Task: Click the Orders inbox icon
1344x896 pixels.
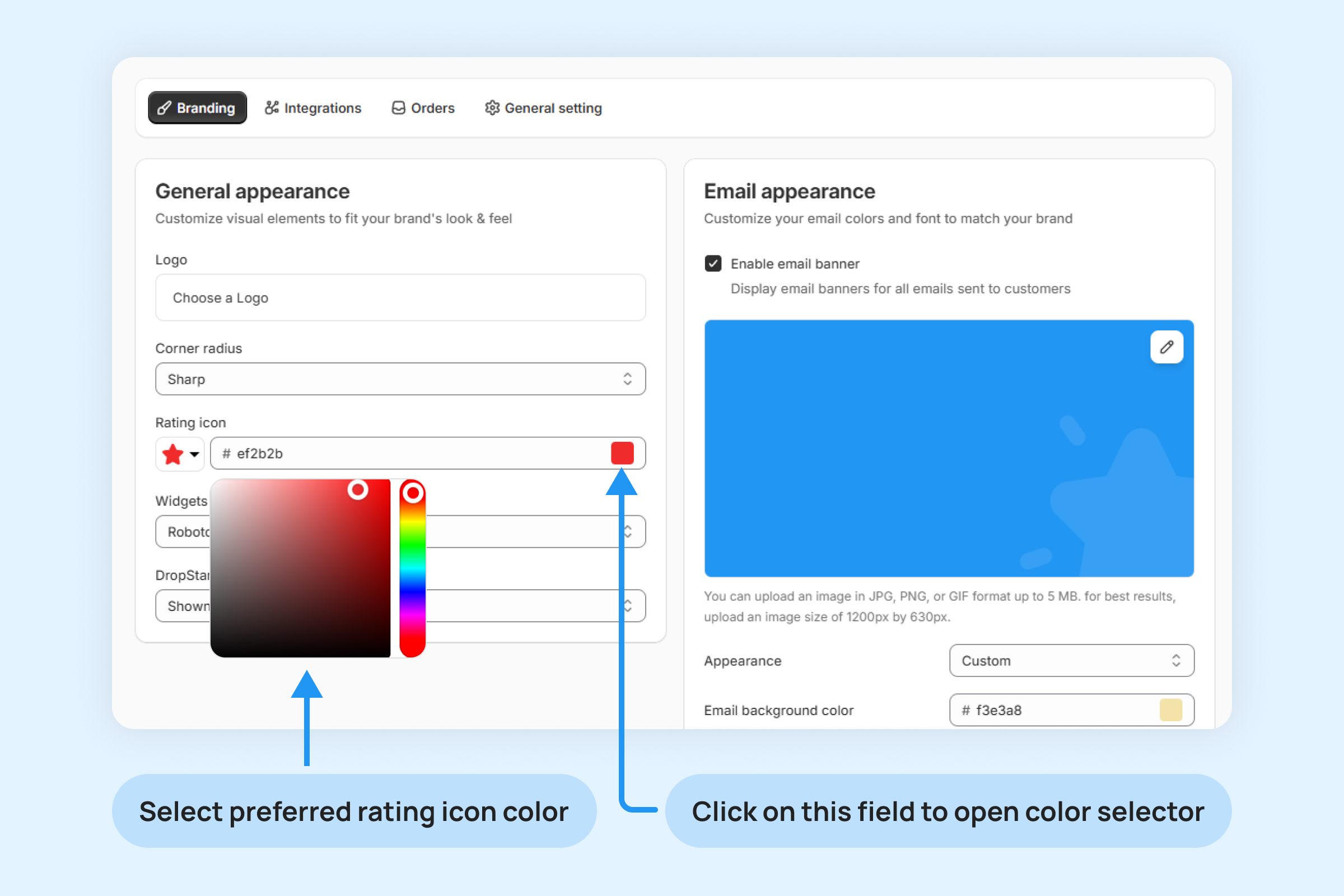Action: tap(398, 108)
